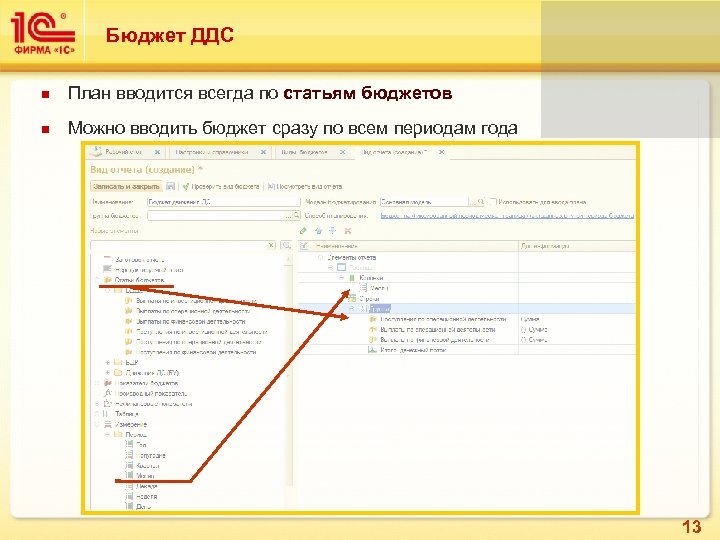The height and width of the screenshot is (540, 720).
Task: Select the 'Декада' period item
Action: [146, 486]
